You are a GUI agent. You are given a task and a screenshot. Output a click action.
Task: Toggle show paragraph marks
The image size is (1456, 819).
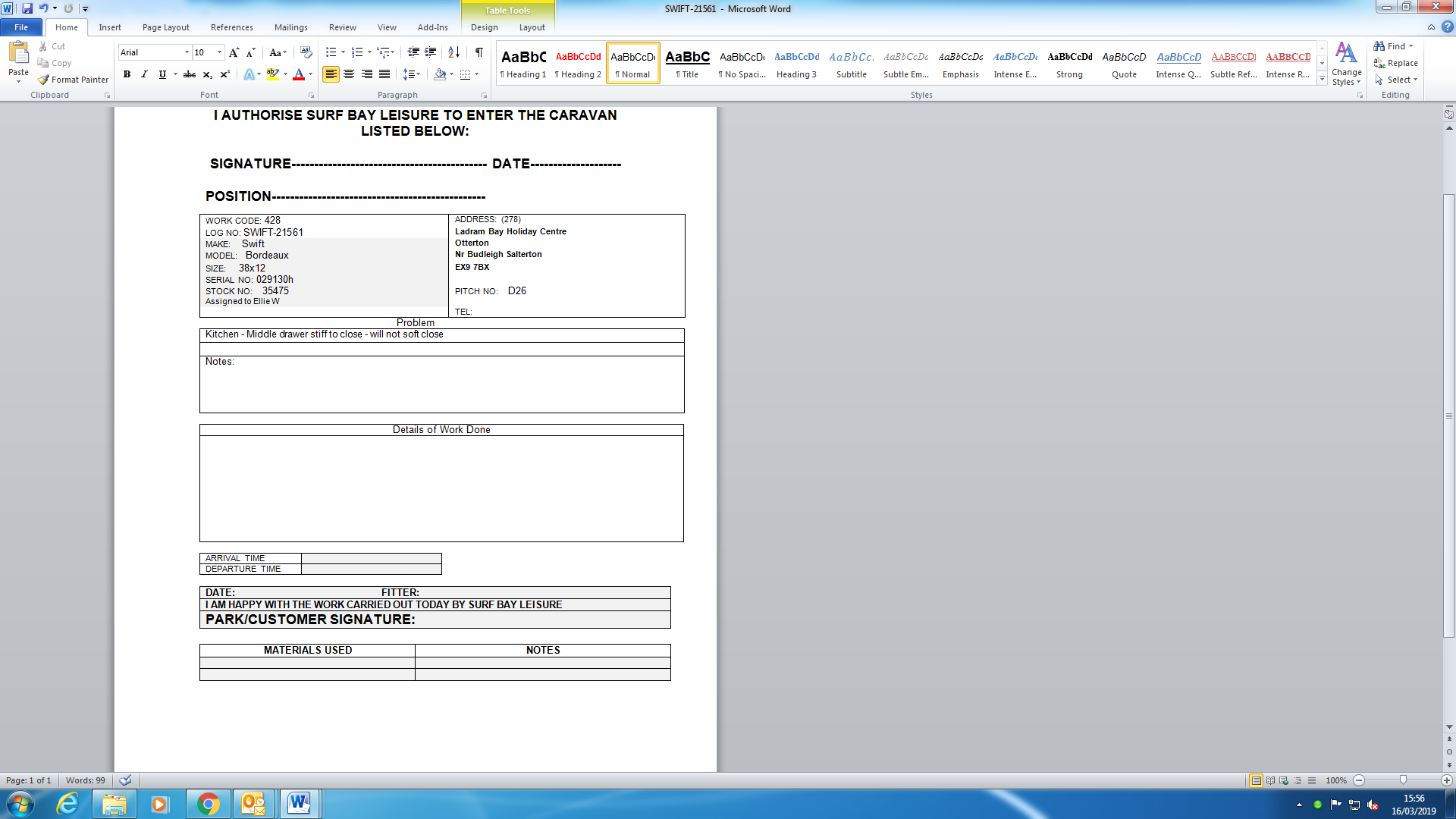(x=479, y=52)
